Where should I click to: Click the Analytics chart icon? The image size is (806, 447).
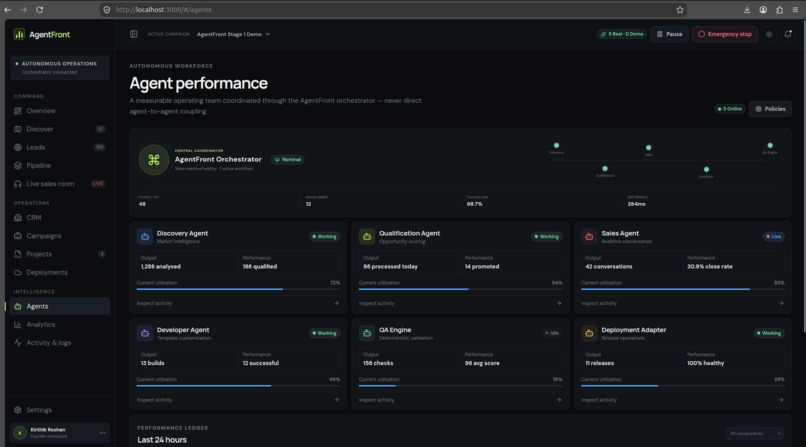18,325
